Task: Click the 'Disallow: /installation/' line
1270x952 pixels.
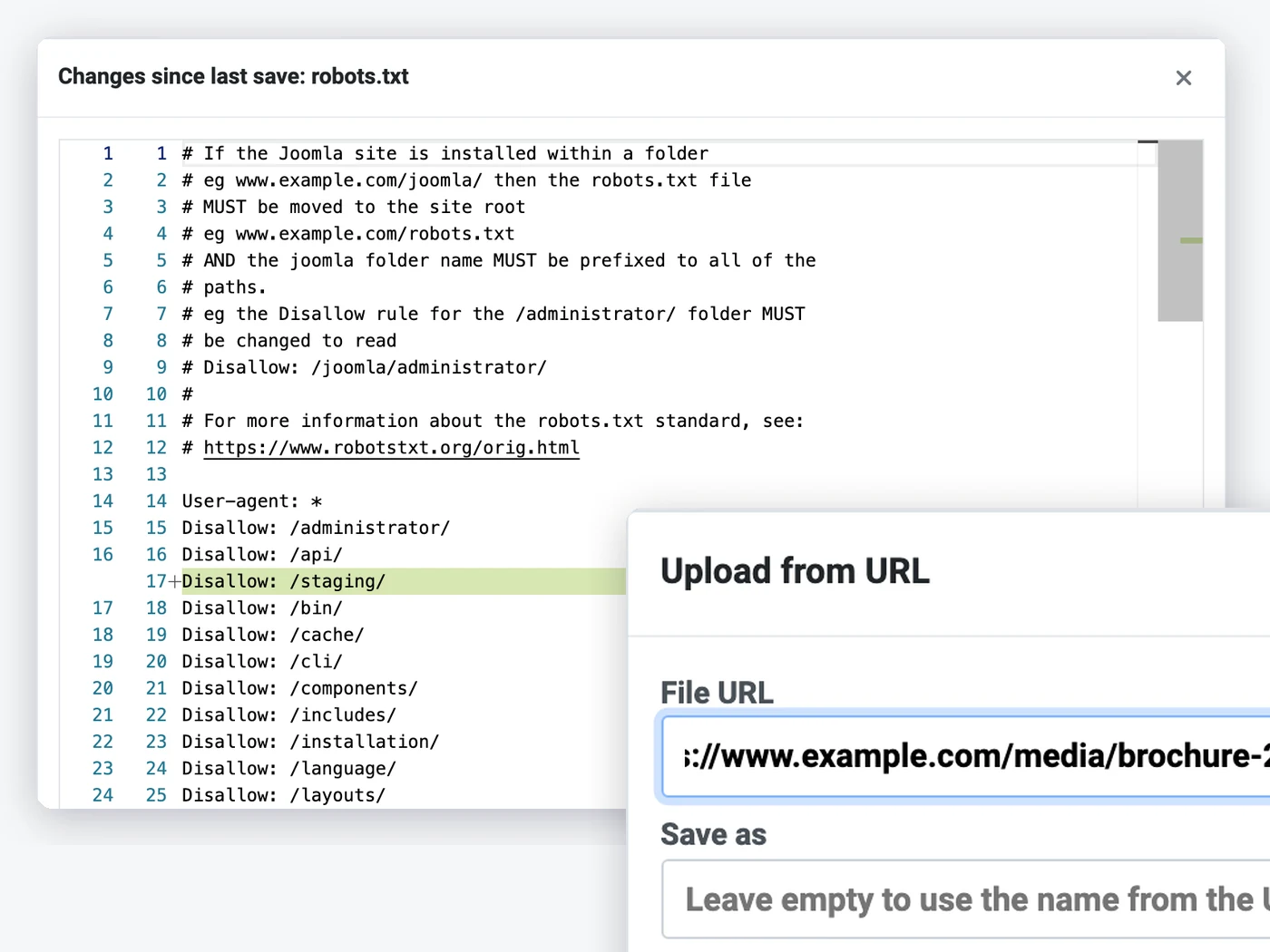Action: coord(310,742)
